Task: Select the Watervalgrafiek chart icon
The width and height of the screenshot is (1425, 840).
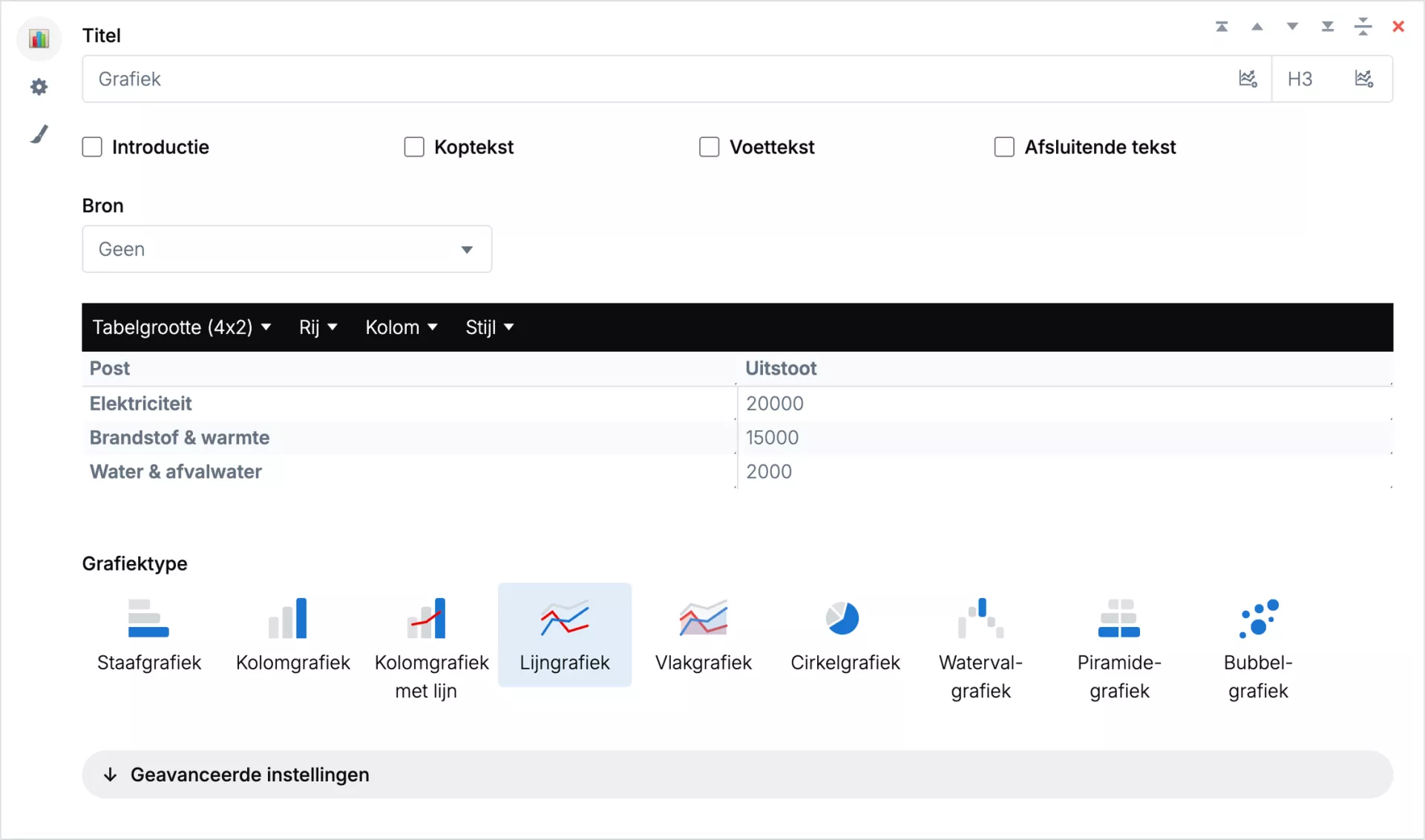Action: click(980, 619)
